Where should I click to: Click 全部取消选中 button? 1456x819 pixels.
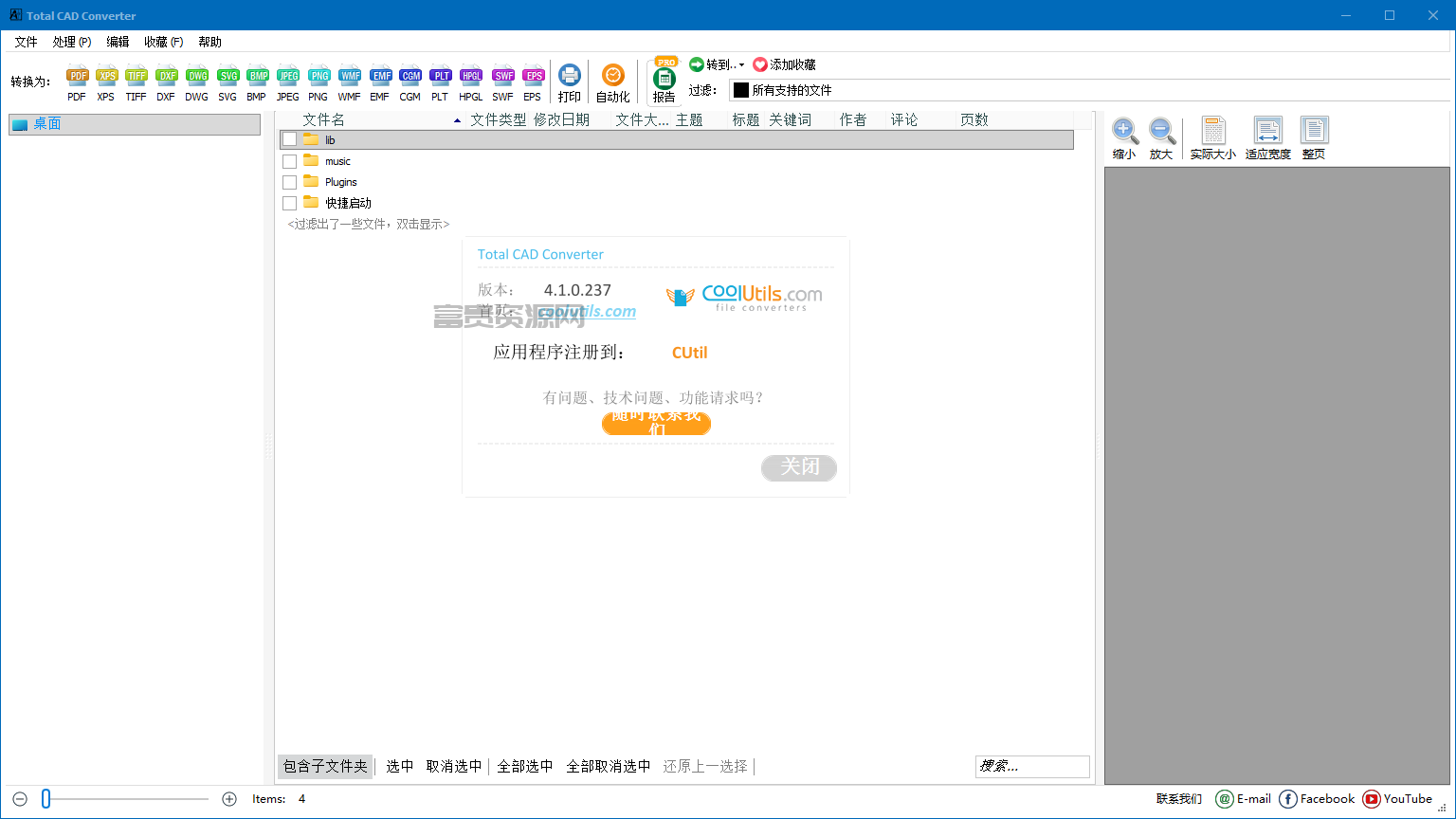click(x=609, y=766)
